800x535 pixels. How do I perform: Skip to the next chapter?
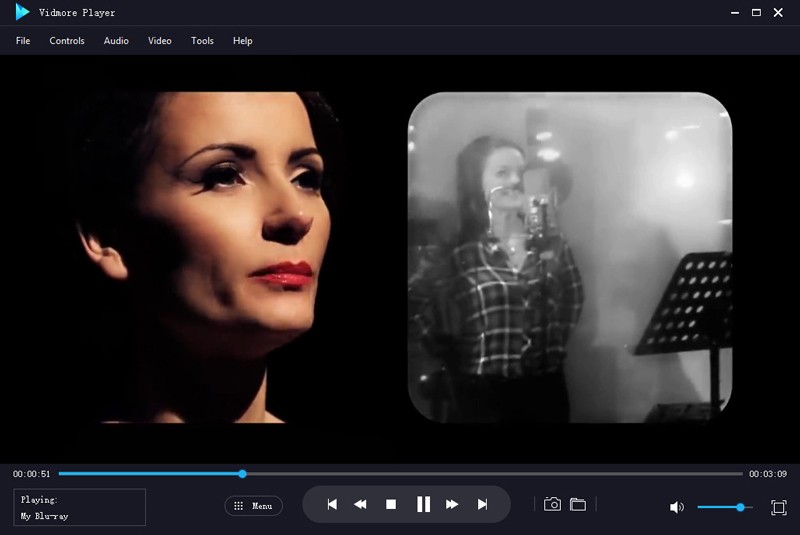point(482,505)
